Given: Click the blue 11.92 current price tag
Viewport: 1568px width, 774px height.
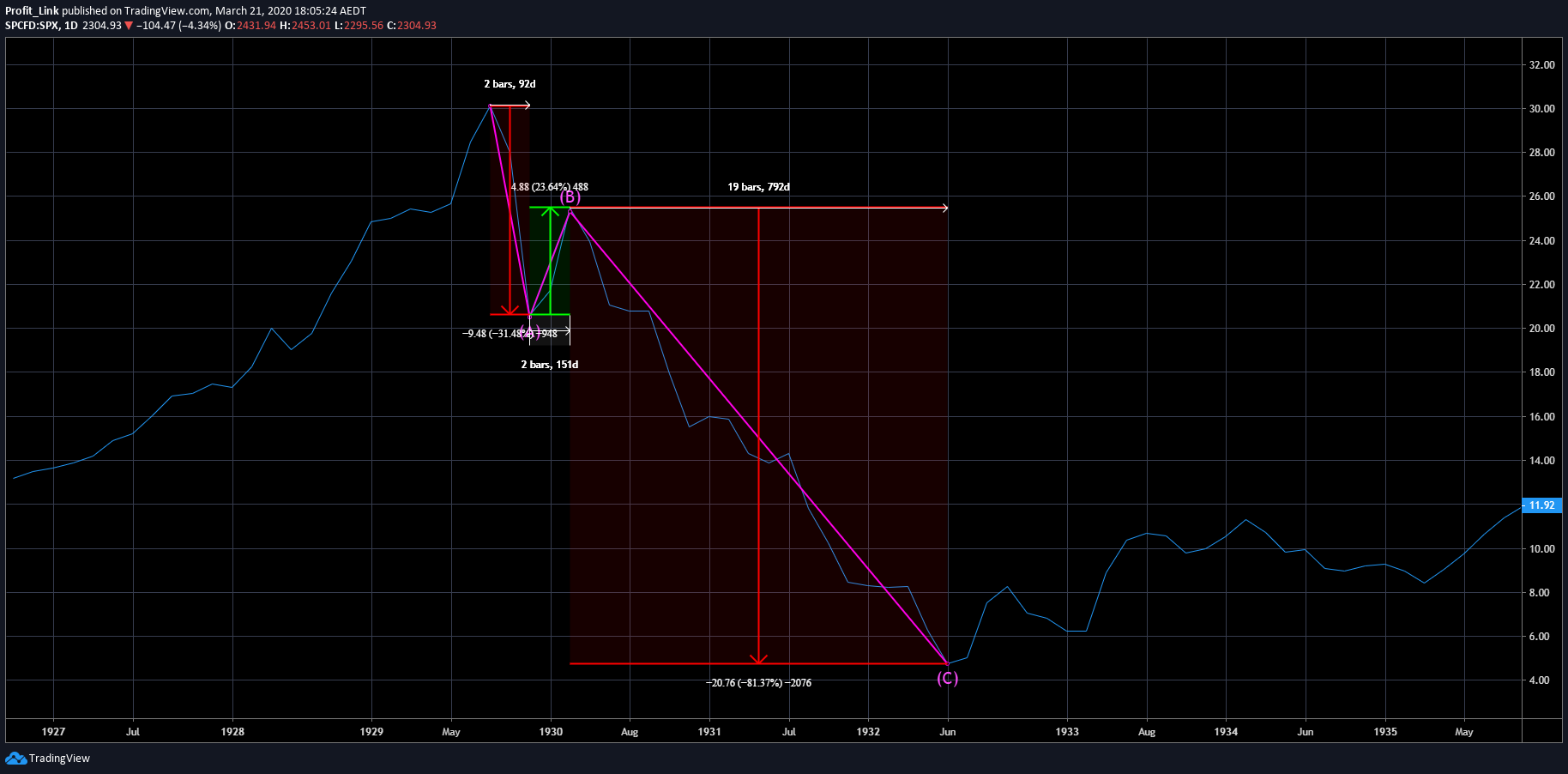Looking at the screenshot, I should click(1541, 505).
